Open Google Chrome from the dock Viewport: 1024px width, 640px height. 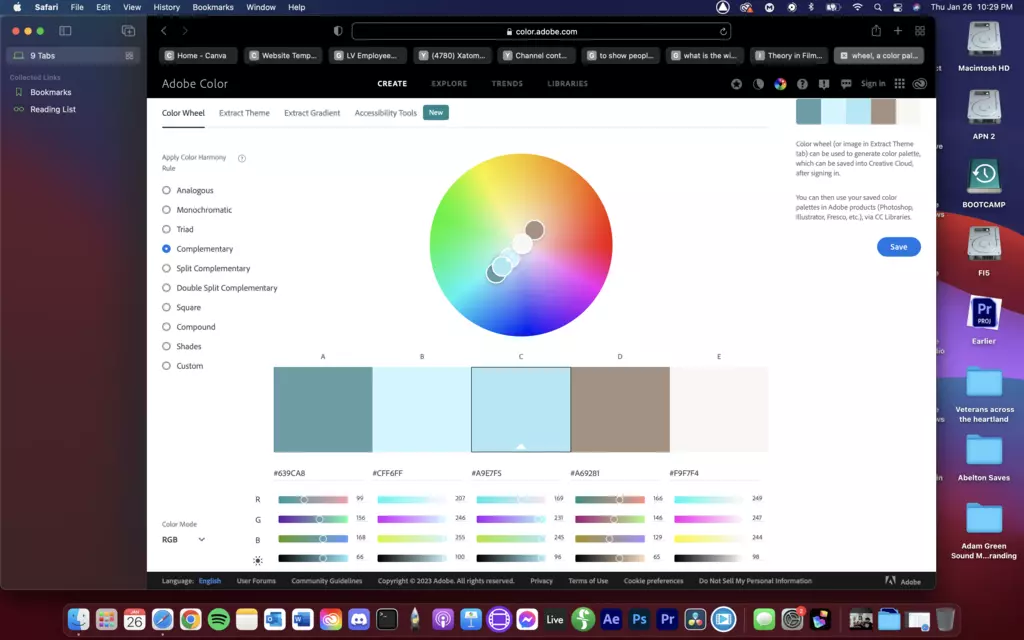point(191,619)
